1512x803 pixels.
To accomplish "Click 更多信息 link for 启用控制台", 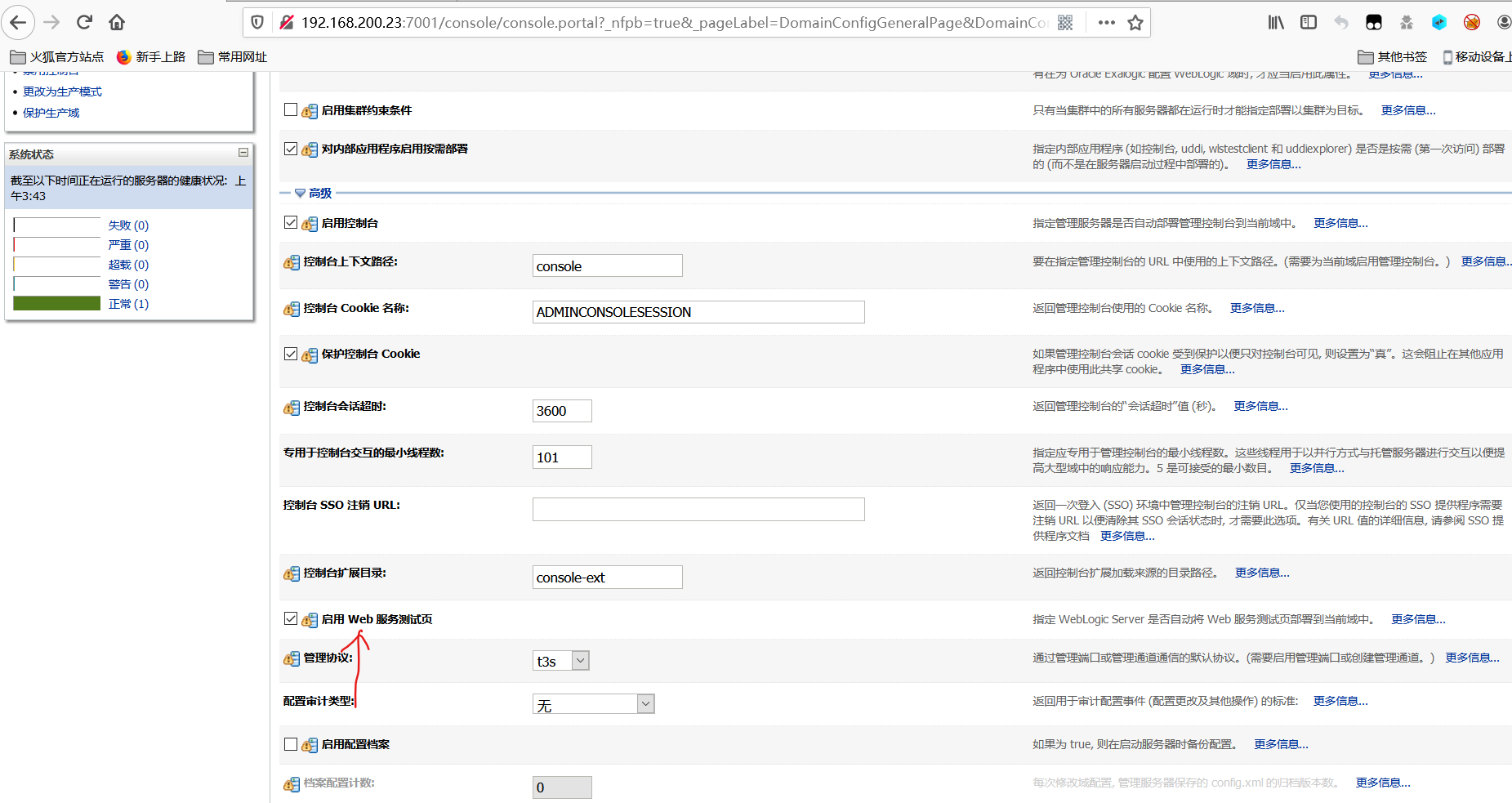I will coord(1340,223).
